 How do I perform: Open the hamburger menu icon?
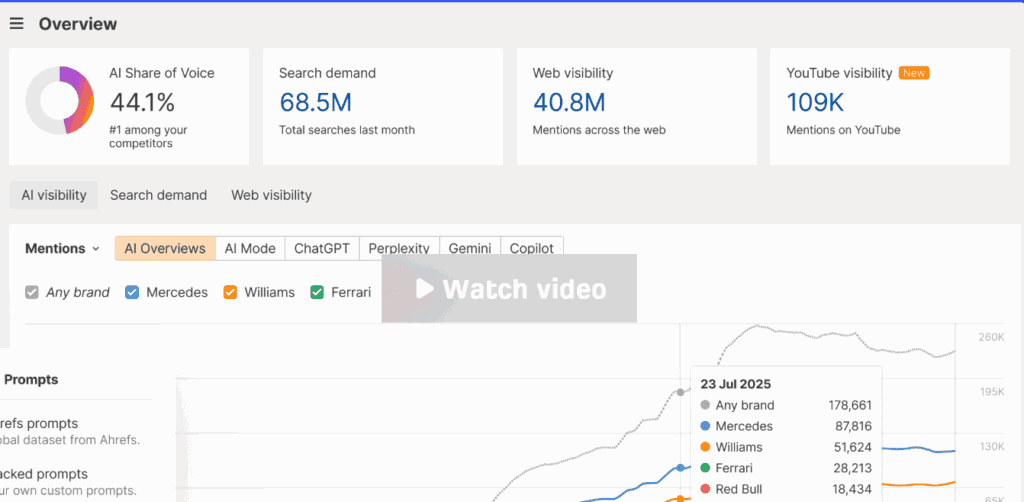pyautogui.click(x=16, y=24)
